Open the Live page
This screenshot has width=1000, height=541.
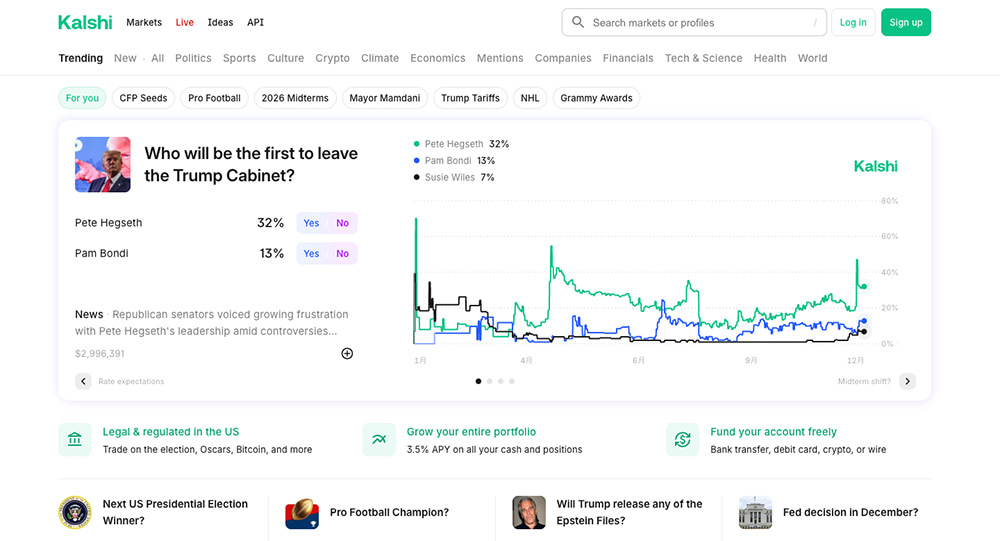pyautogui.click(x=184, y=22)
